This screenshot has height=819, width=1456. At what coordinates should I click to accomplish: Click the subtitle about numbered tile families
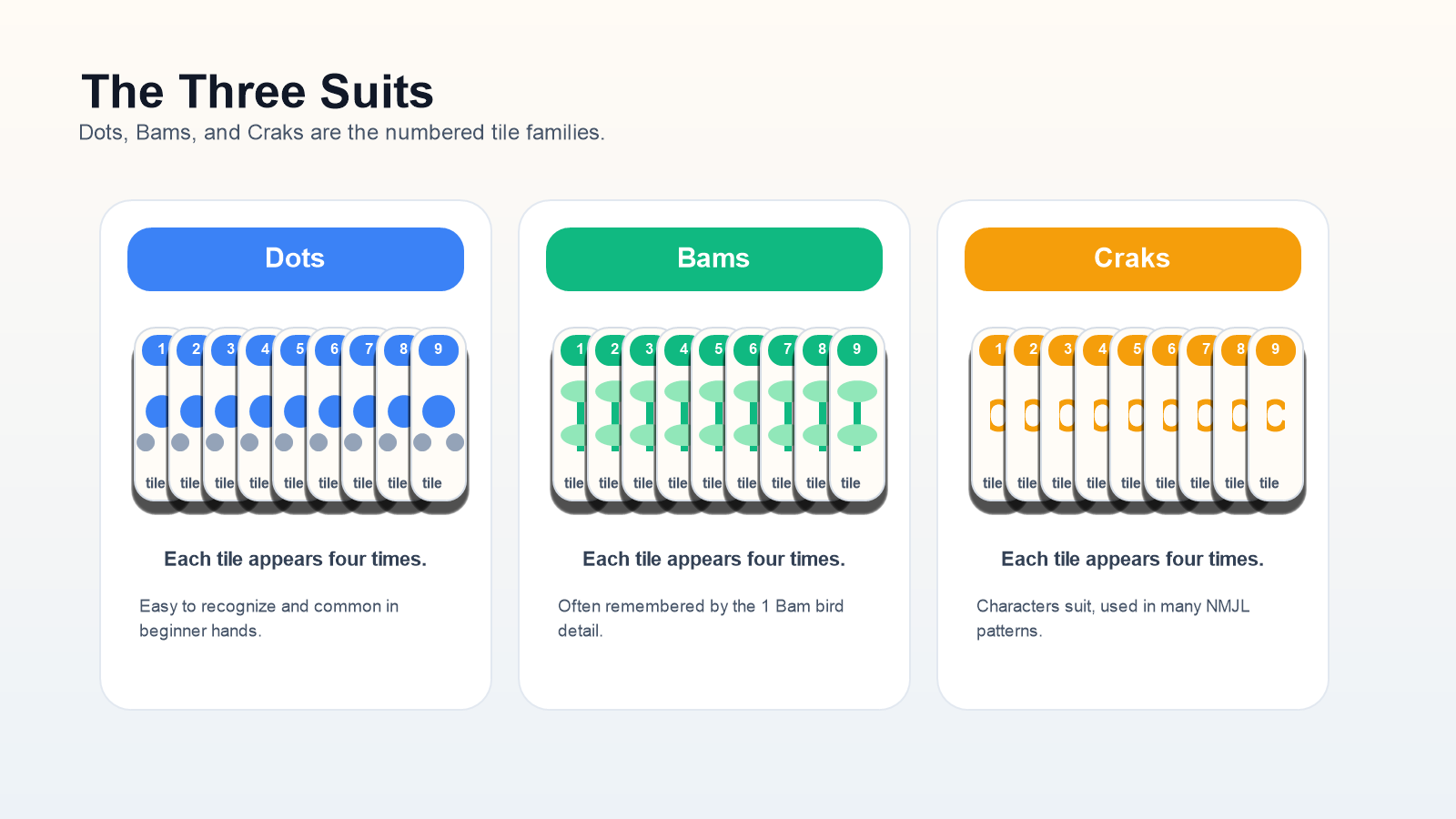(x=341, y=133)
